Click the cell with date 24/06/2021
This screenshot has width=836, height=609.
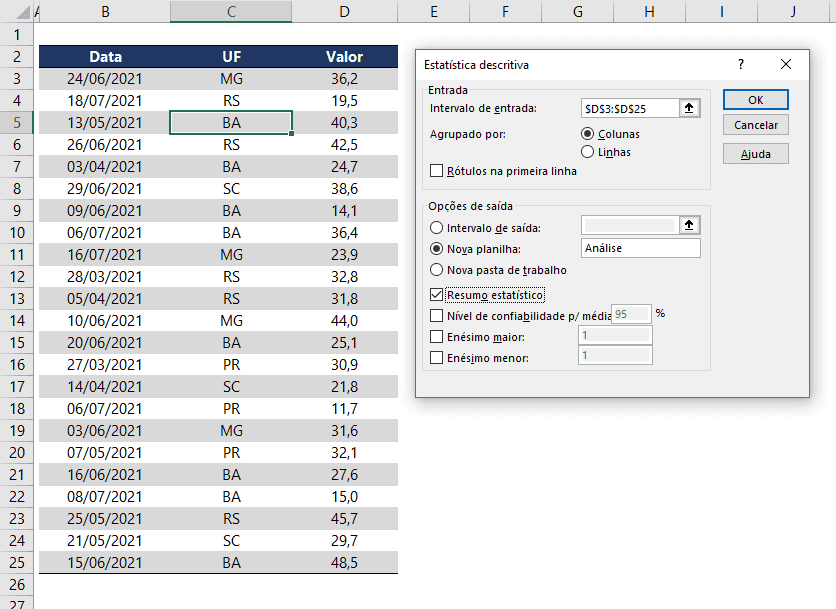(105, 79)
